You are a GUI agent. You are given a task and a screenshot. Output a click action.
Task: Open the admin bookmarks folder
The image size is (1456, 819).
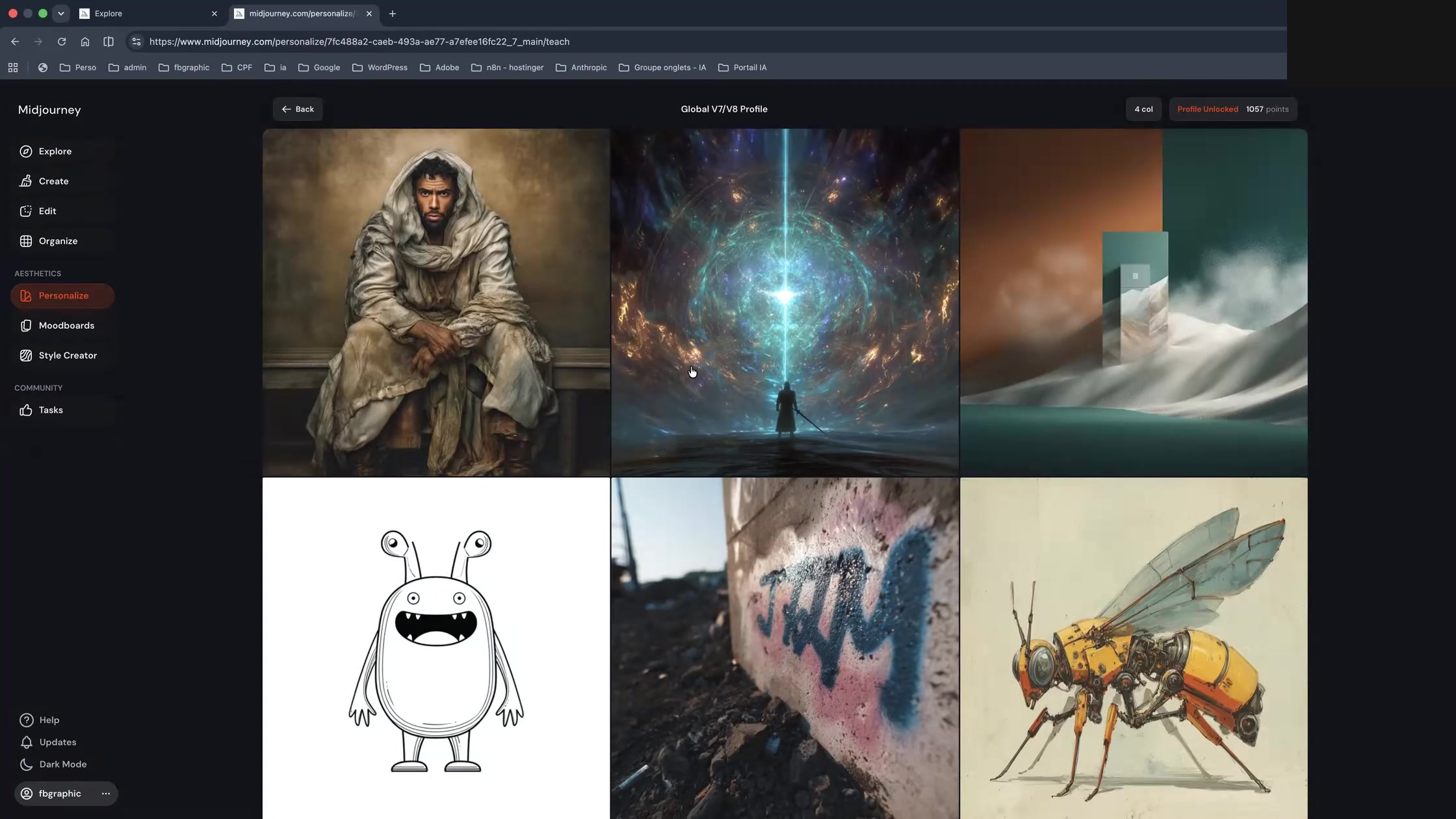pyautogui.click(x=127, y=68)
